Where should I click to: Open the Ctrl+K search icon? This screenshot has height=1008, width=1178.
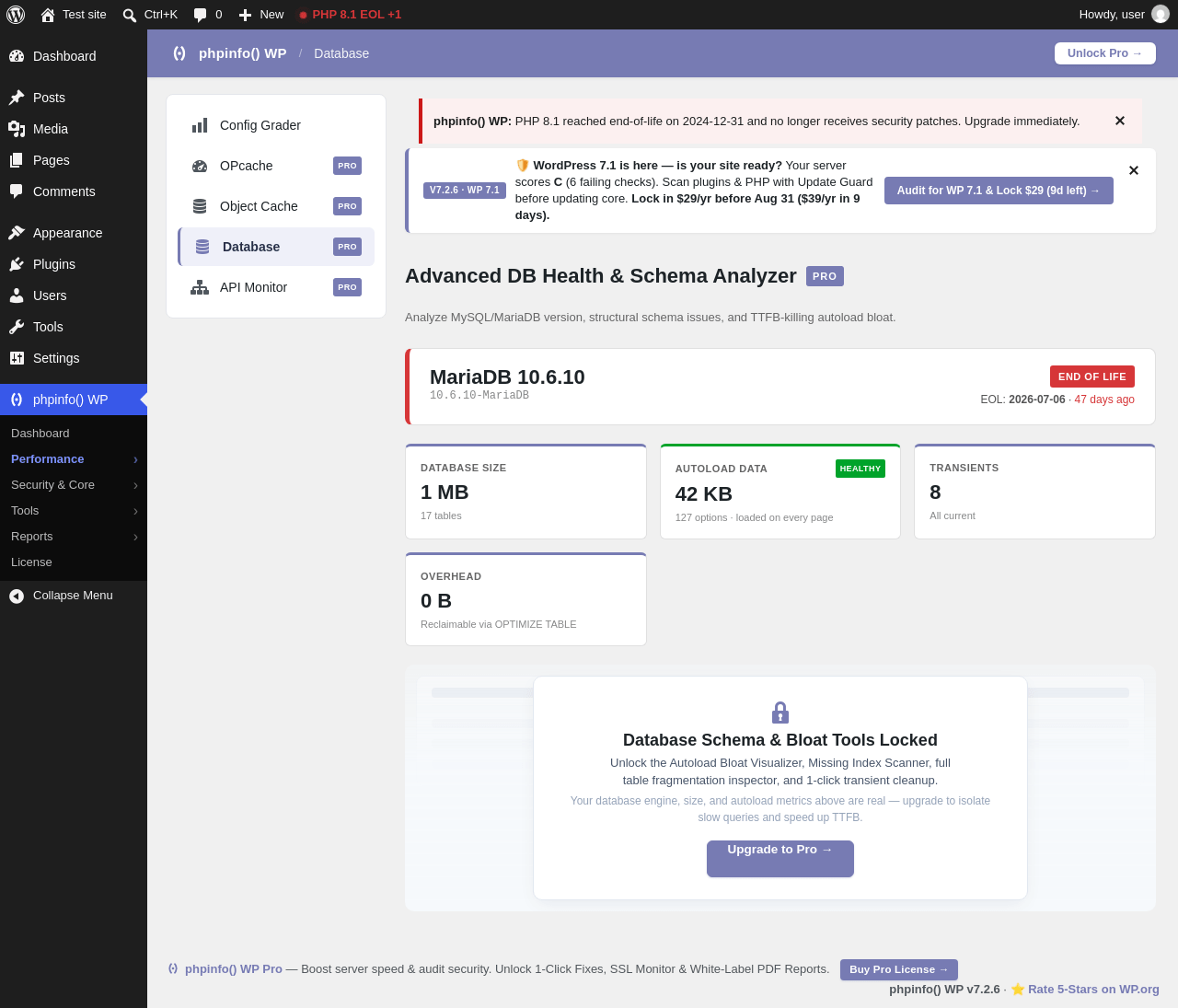tap(130, 15)
